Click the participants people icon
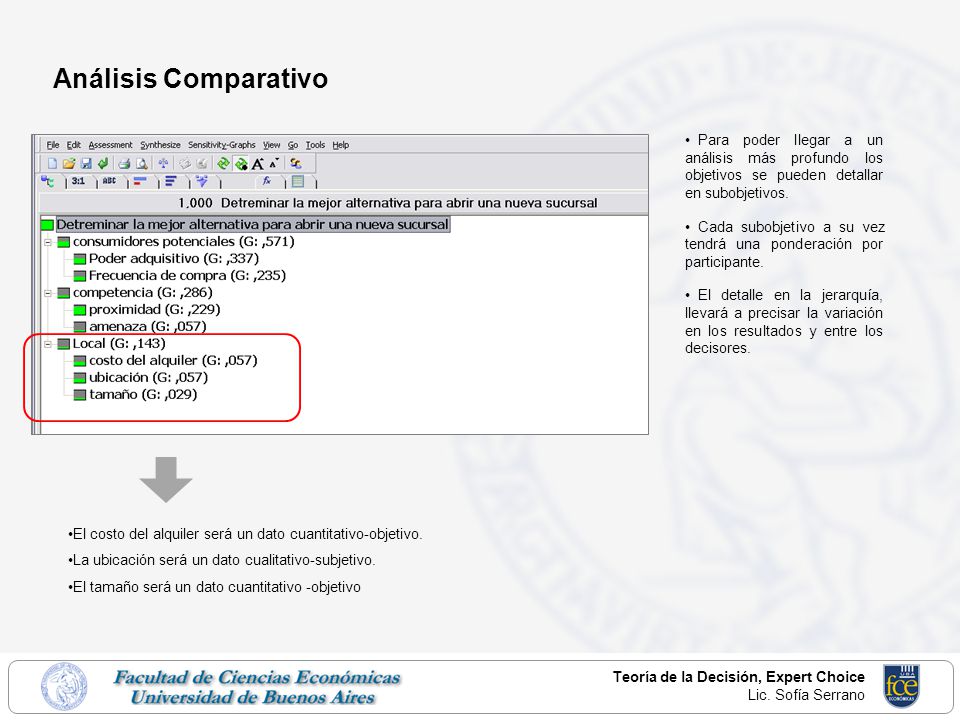This screenshot has width=960, height=720. click(x=296, y=163)
